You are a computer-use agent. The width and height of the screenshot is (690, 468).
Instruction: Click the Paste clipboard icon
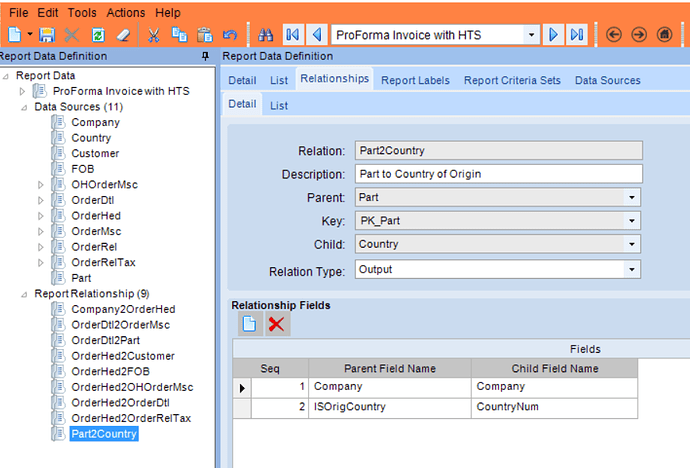[x=205, y=34]
